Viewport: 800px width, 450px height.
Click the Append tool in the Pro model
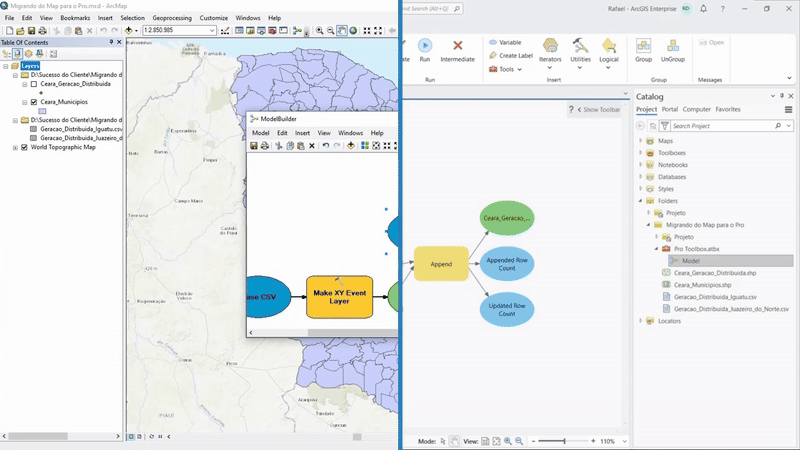(x=441, y=264)
